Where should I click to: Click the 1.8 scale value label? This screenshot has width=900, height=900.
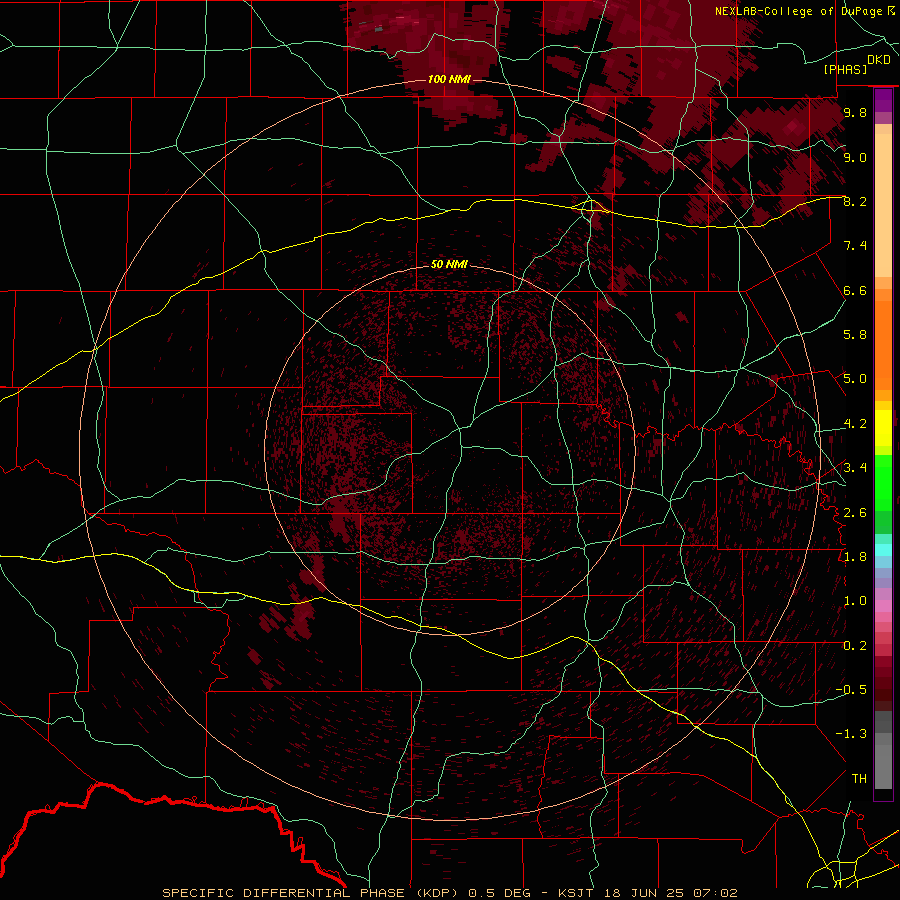point(855,557)
